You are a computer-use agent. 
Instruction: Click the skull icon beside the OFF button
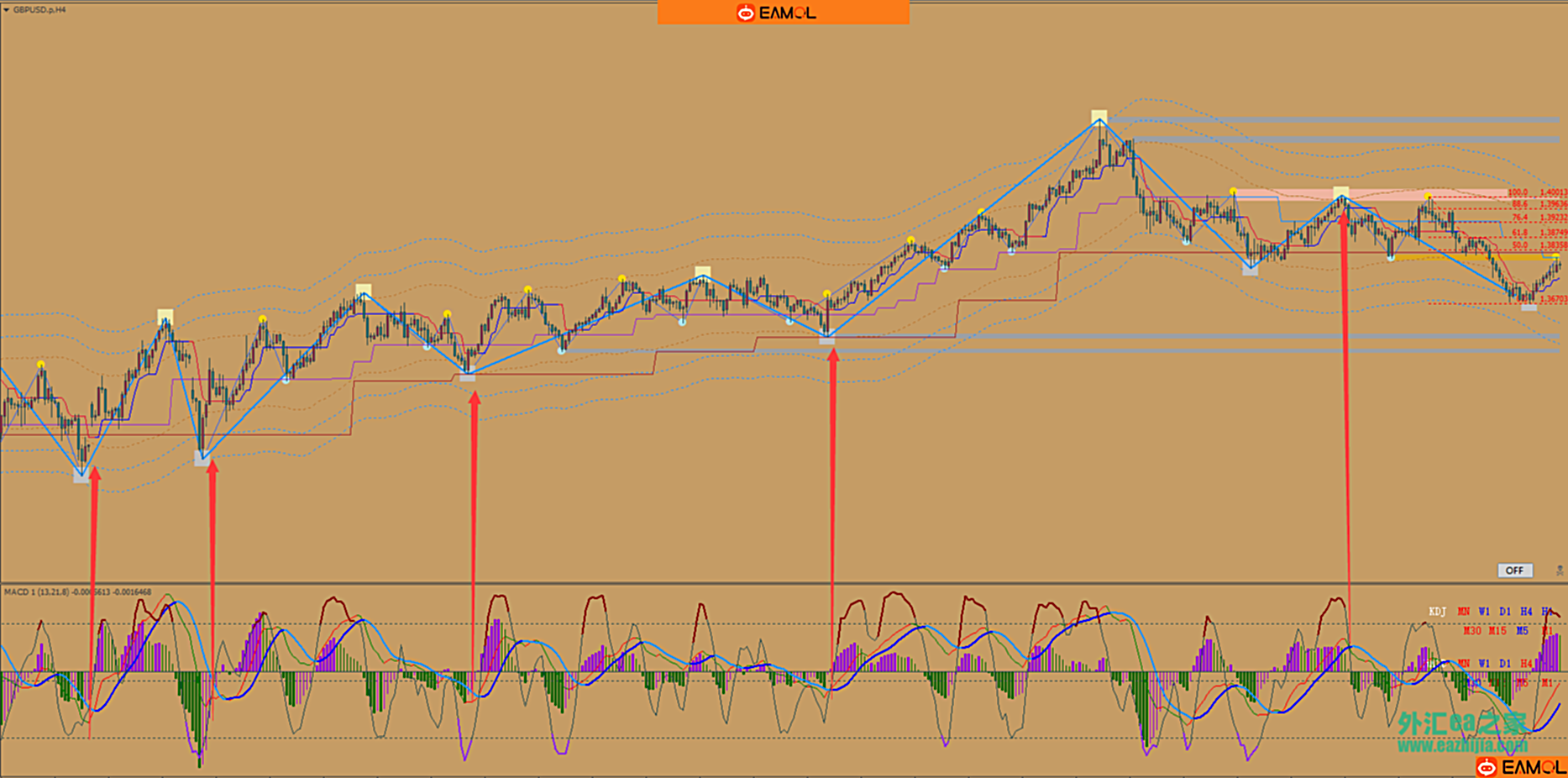pos(1560,570)
